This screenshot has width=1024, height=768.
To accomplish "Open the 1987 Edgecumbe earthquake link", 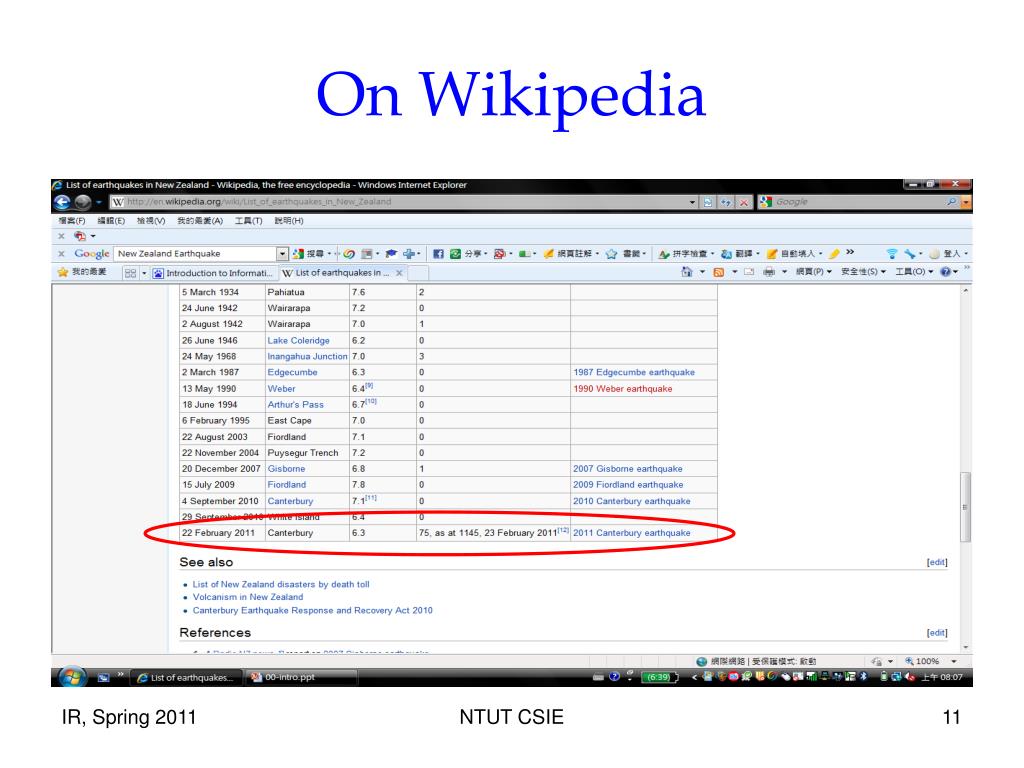I will pyautogui.click(x=633, y=372).
